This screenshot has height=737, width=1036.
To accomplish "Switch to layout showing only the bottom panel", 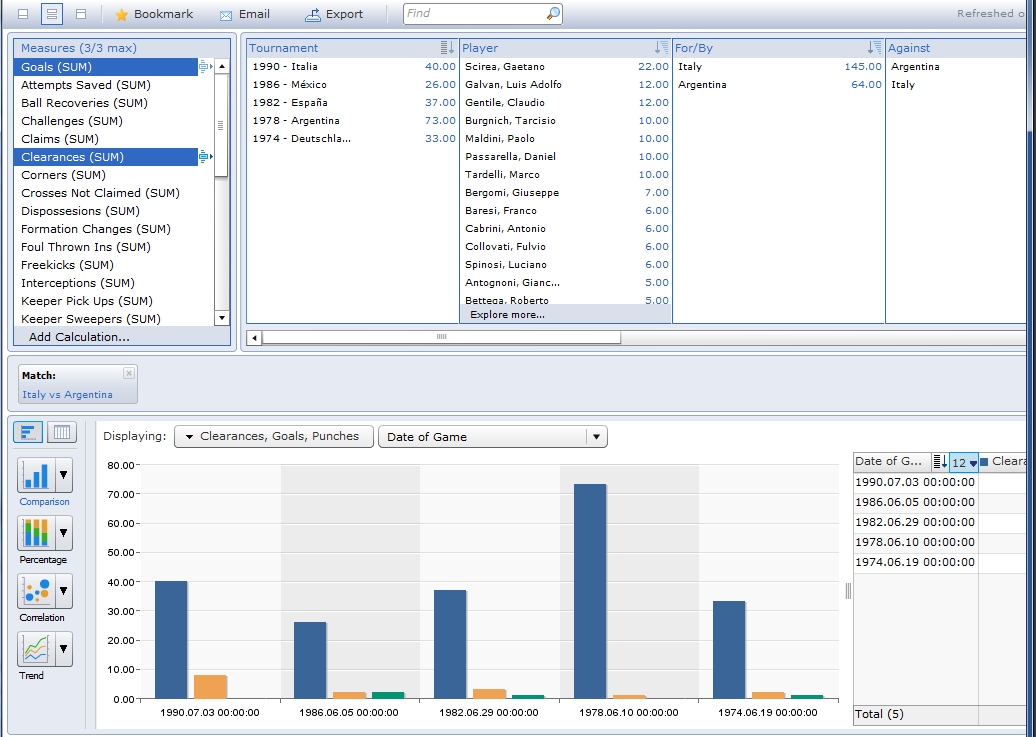I will click(x=81, y=14).
